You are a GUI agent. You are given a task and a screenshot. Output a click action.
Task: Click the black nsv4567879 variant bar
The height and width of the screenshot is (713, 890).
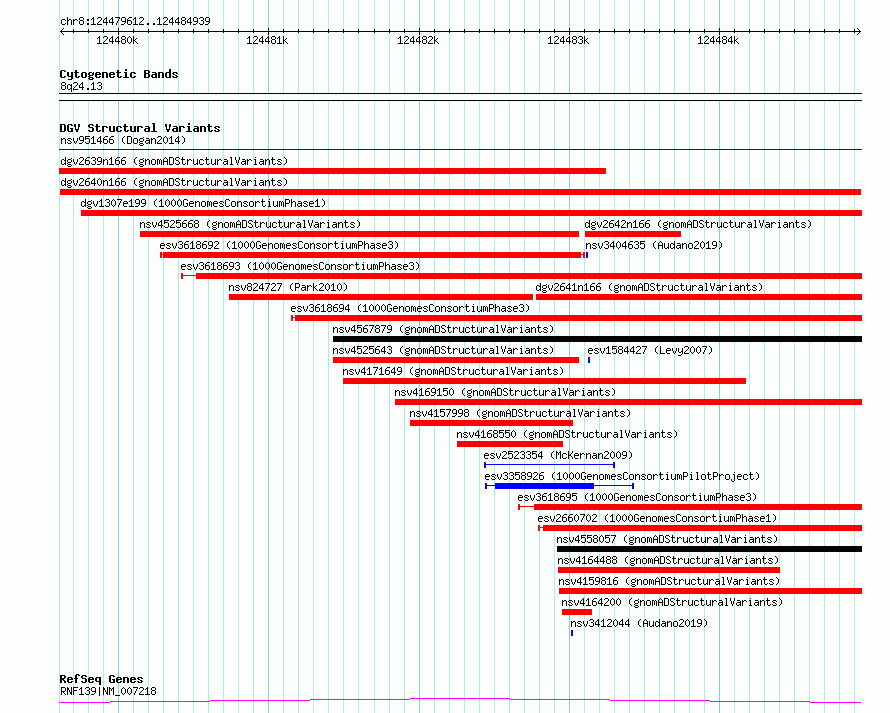point(597,339)
